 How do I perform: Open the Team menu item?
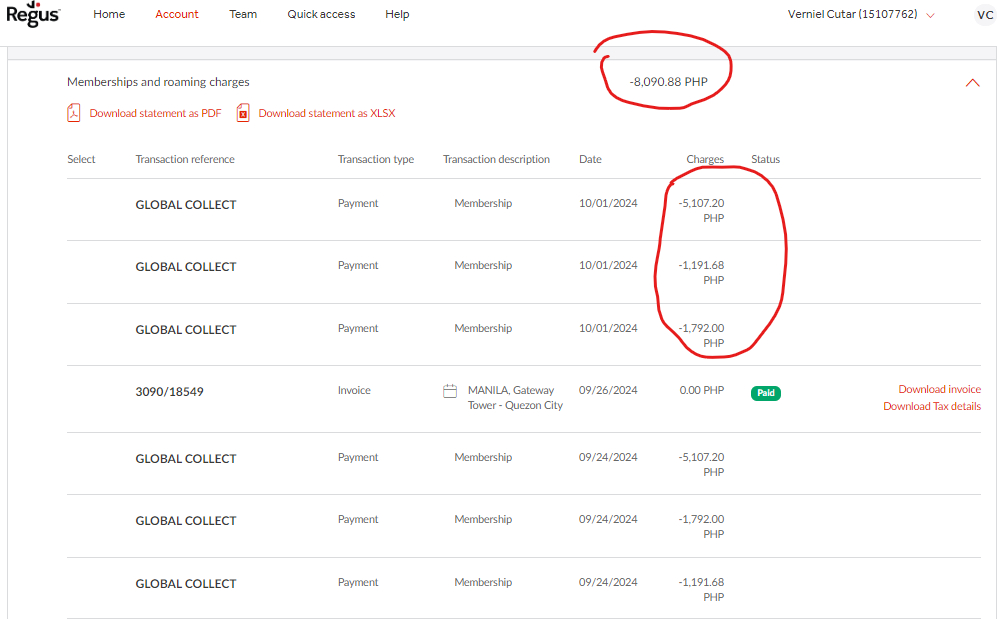(x=243, y=15)
